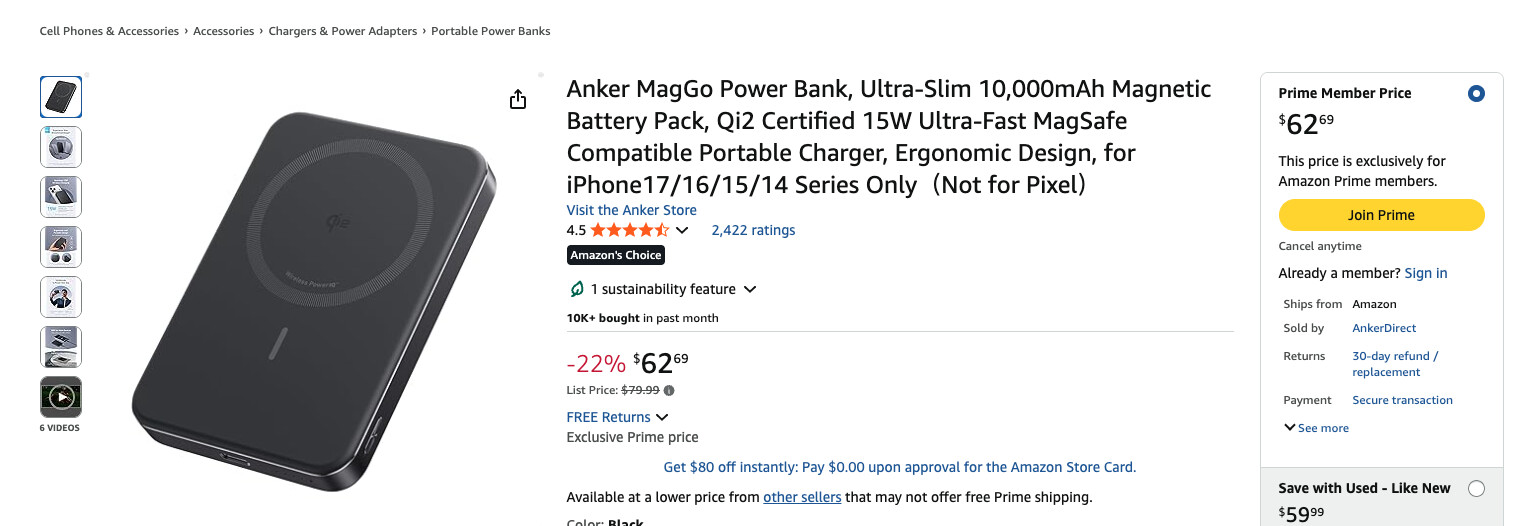Click the sustainability leaf icon
This screenshot has height=526, width=1523.
[576, 289]
